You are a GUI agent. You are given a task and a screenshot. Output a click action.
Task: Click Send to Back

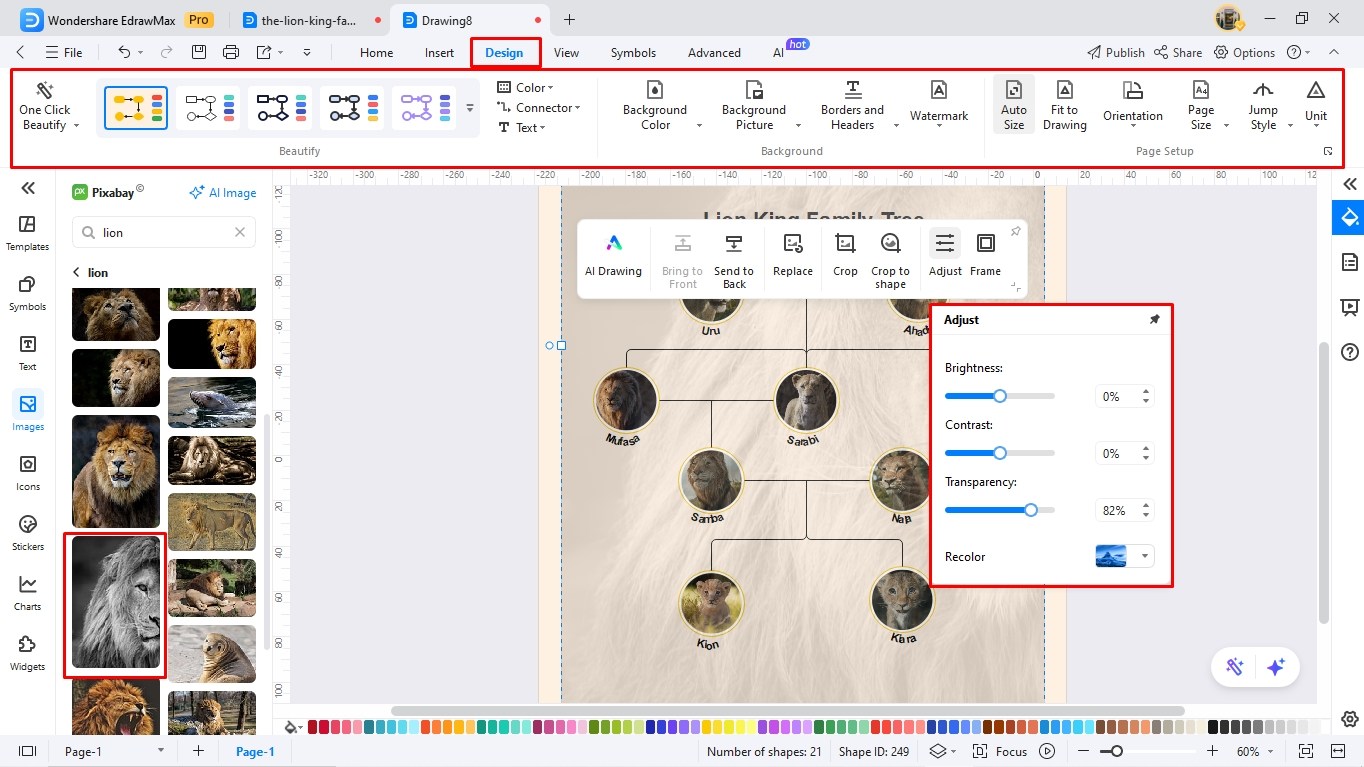point(734,261)
